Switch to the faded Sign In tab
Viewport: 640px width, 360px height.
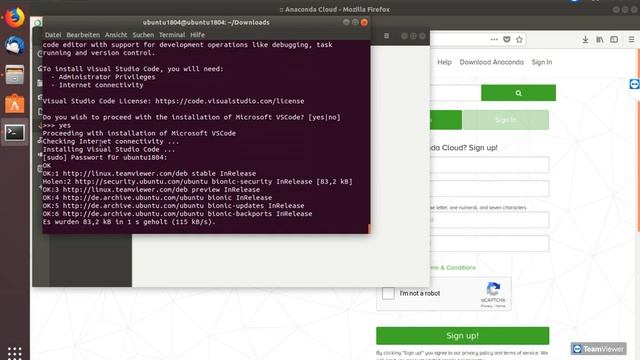pos(506,120)
